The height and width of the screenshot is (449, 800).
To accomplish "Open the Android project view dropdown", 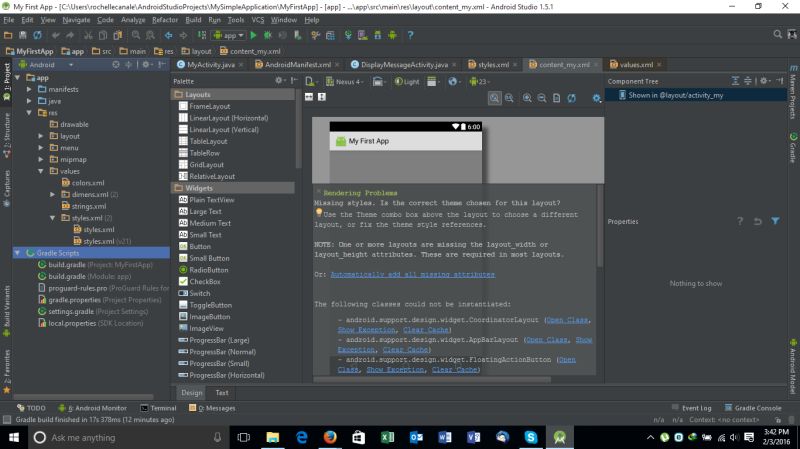I will [x=46, y=65].
